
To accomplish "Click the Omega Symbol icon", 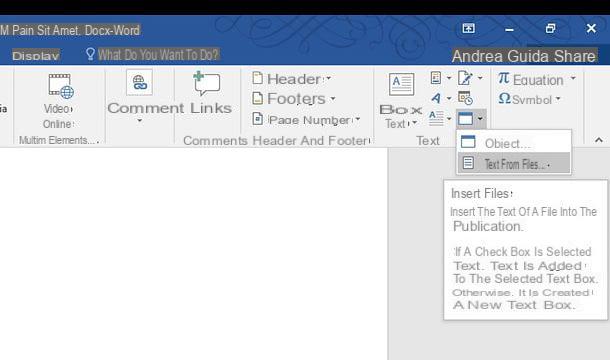I will click(504, 98).
